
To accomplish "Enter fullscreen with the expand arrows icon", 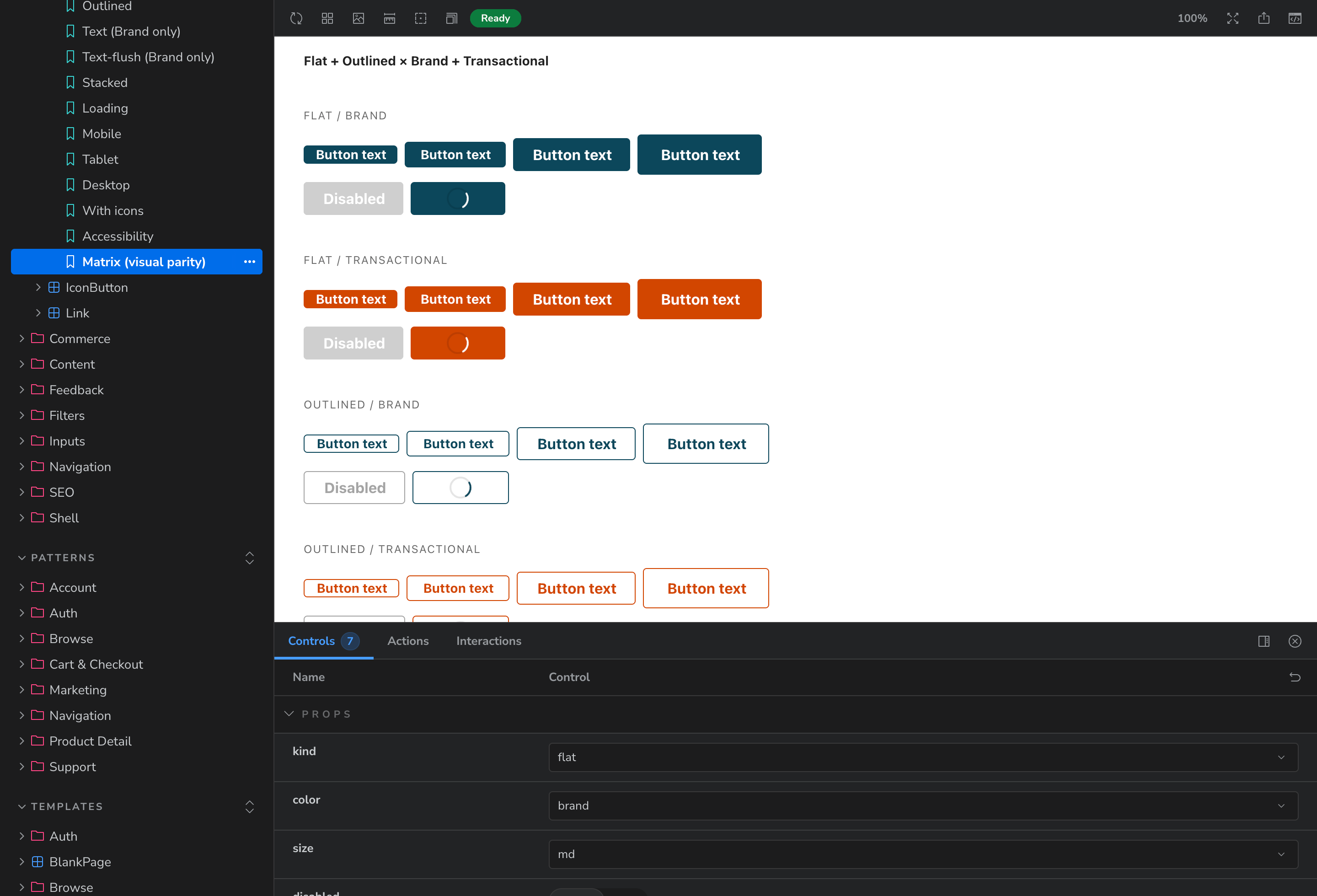I will (x=1233, y=18).
